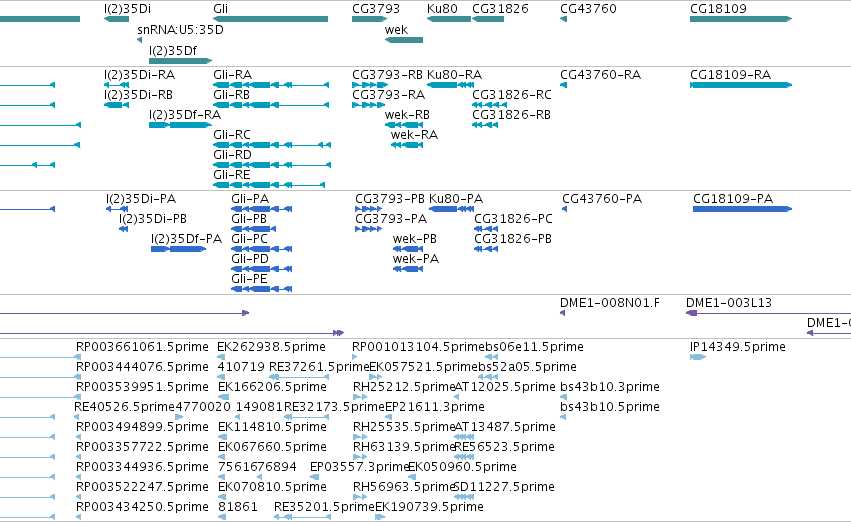
Task: Click the CG3793-RA transcript label
Action: [x=389, y=95]
